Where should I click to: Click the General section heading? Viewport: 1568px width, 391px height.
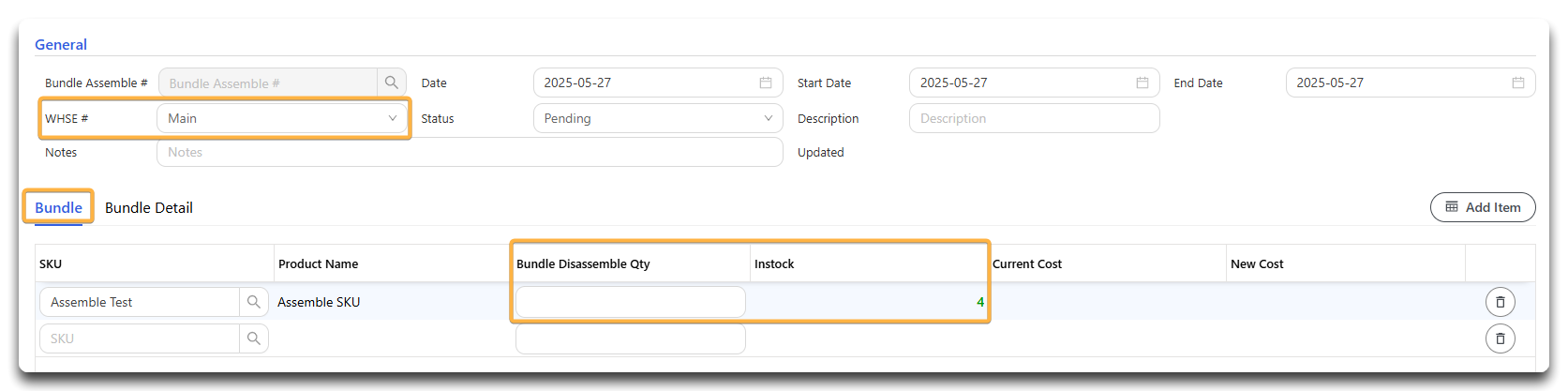[x=61, y=44]
